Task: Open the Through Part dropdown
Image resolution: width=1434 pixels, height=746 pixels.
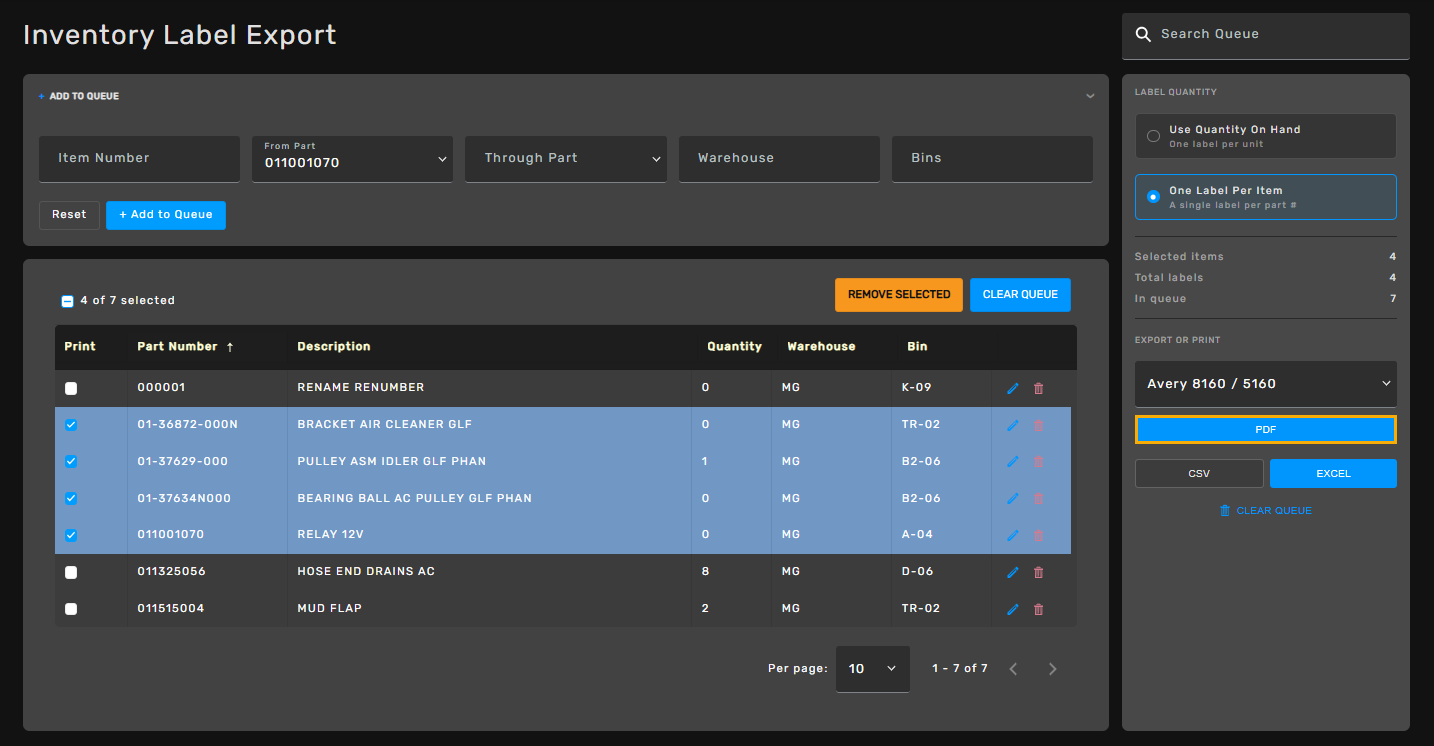Action: point(566,159)
